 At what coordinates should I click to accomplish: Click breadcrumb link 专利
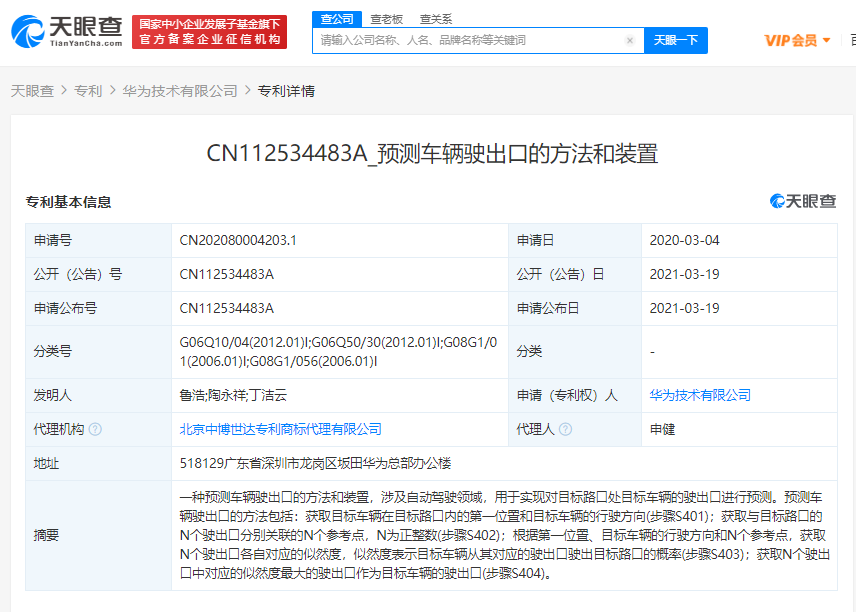[x=83, y=89]
